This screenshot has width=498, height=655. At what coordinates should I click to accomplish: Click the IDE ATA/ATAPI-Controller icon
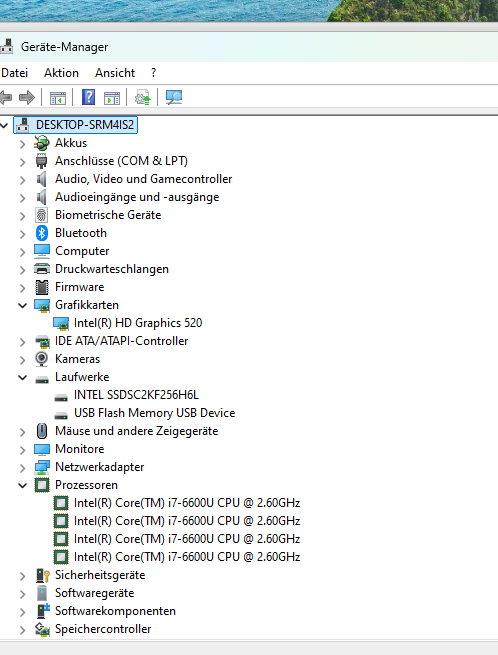42,341
